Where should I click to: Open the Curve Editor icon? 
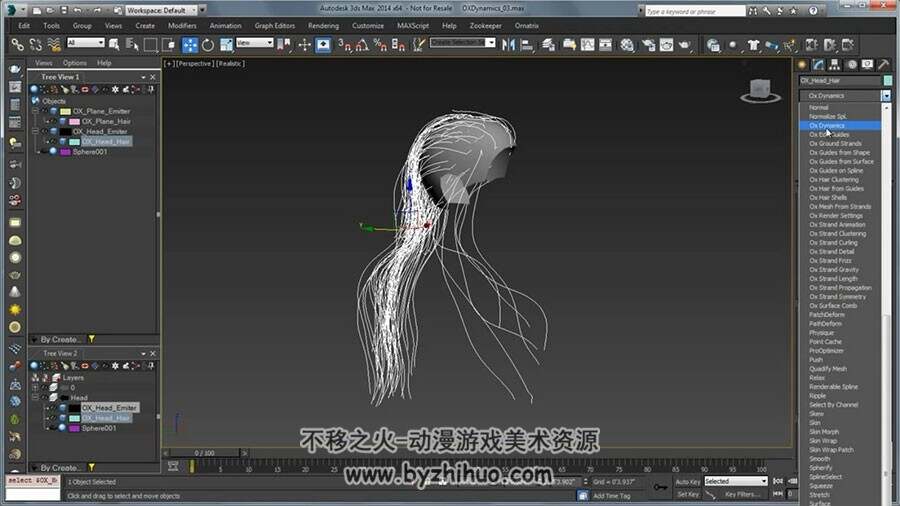588,45
